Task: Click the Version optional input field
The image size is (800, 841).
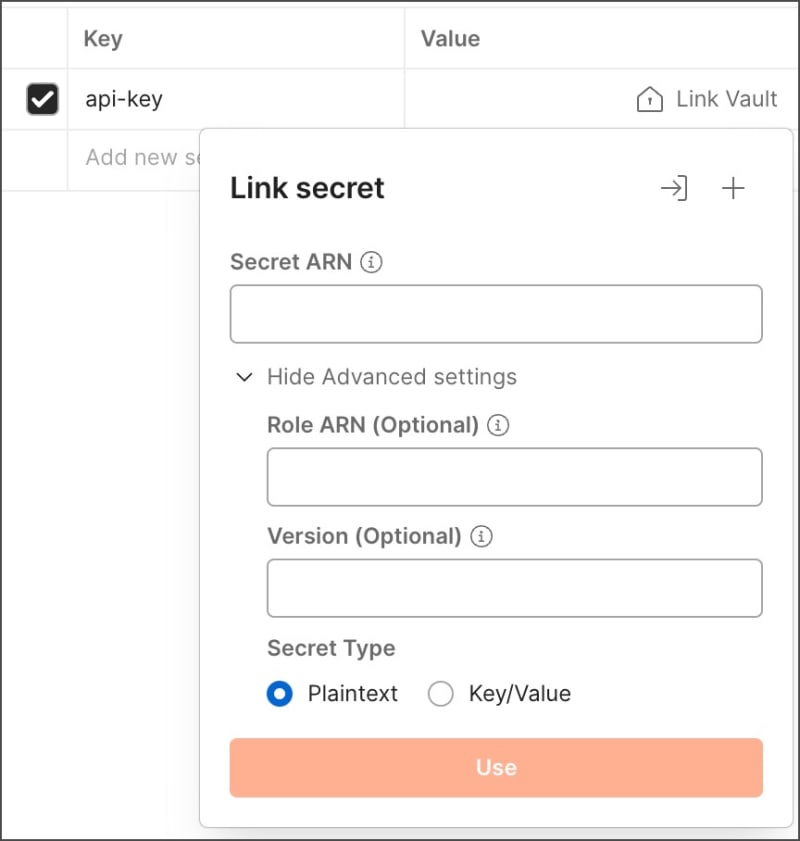Action: [514, 588]
